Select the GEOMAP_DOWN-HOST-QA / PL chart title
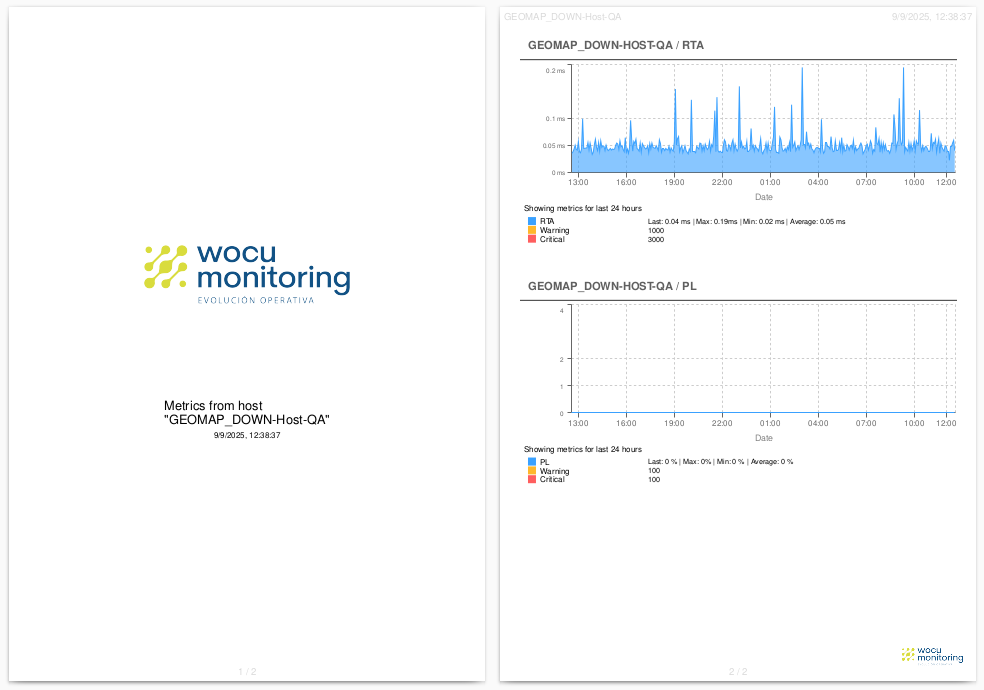 612,286
